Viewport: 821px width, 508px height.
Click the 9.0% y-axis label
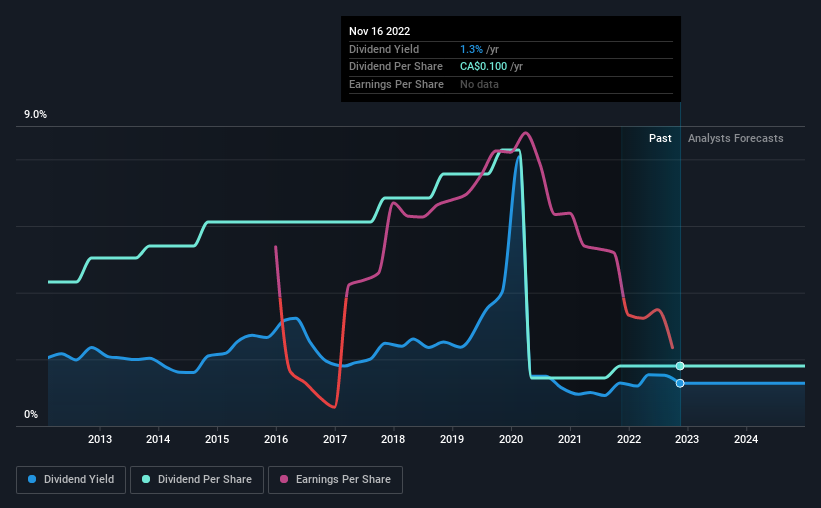35,115
